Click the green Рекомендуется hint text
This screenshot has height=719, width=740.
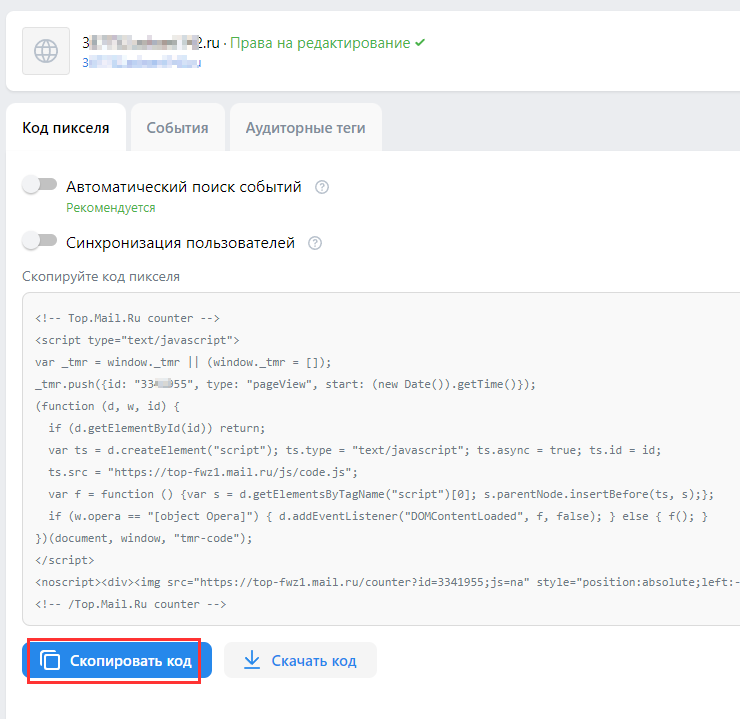[111, 208]
